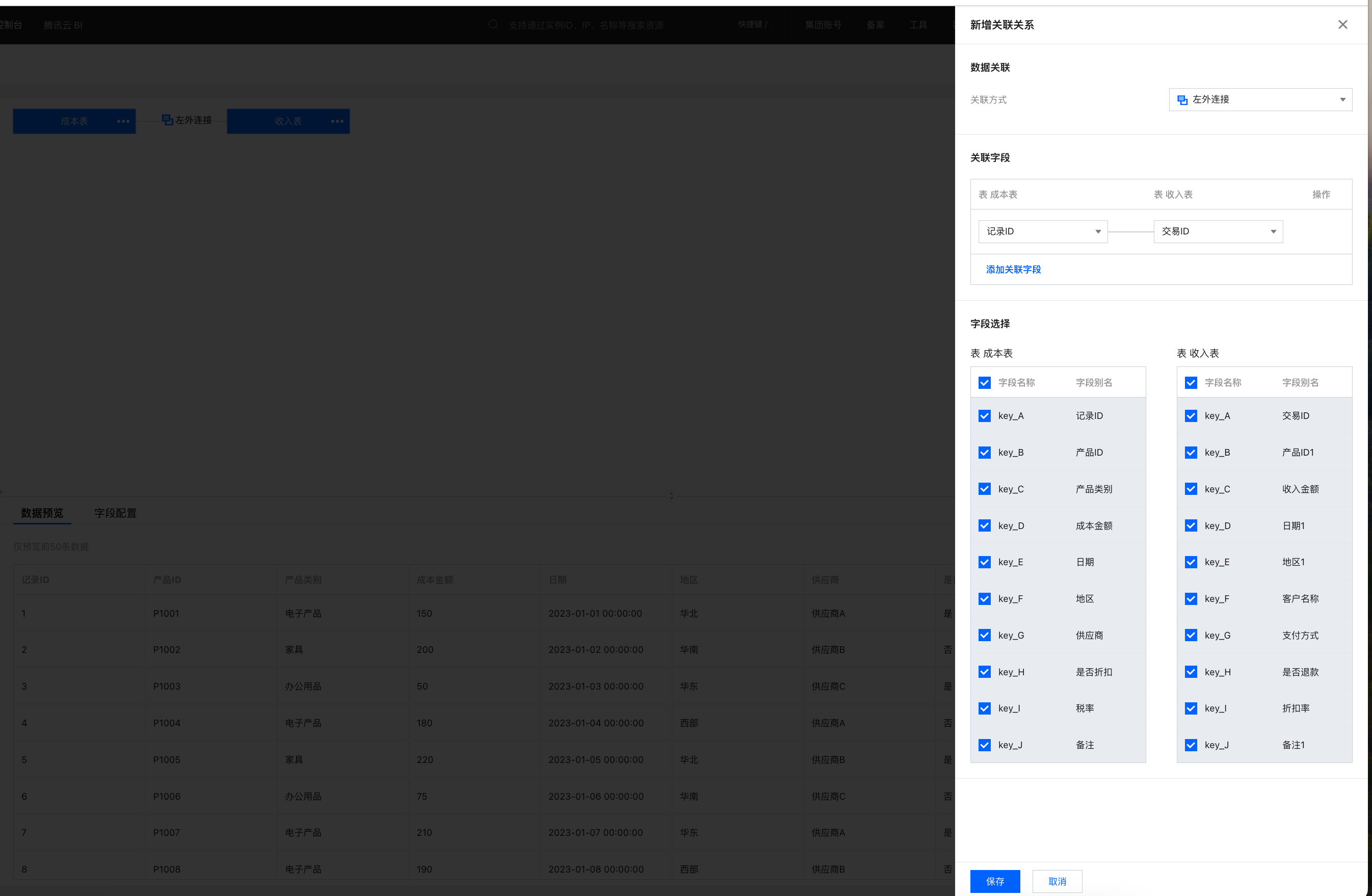Click the search magnifier icon in the top bar
This screenshot has height=896, width=1372.
coord(493,25)
